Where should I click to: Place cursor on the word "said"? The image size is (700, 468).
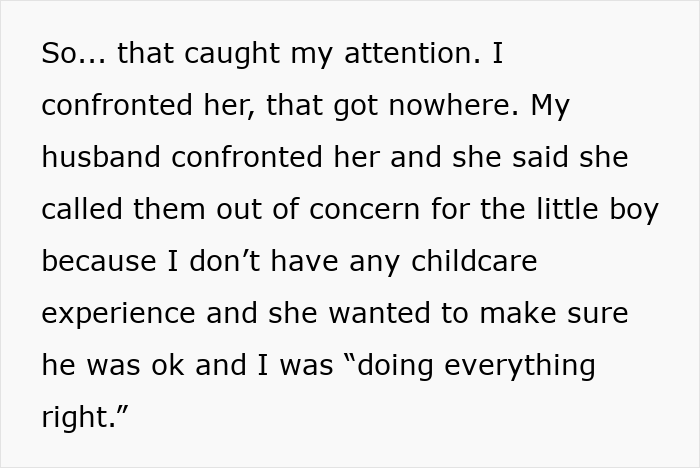point(540,157)
